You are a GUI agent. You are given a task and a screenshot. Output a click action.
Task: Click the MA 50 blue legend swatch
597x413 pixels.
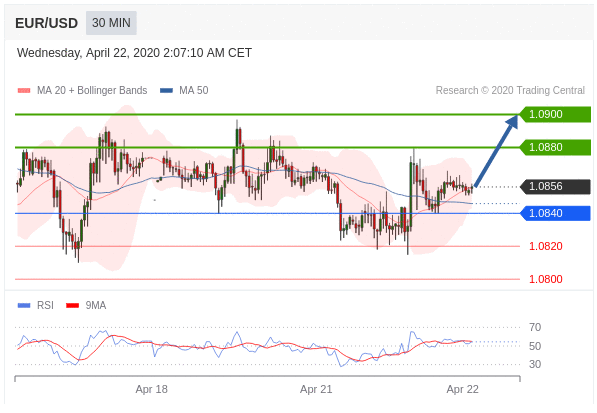(x=166, y=91)
